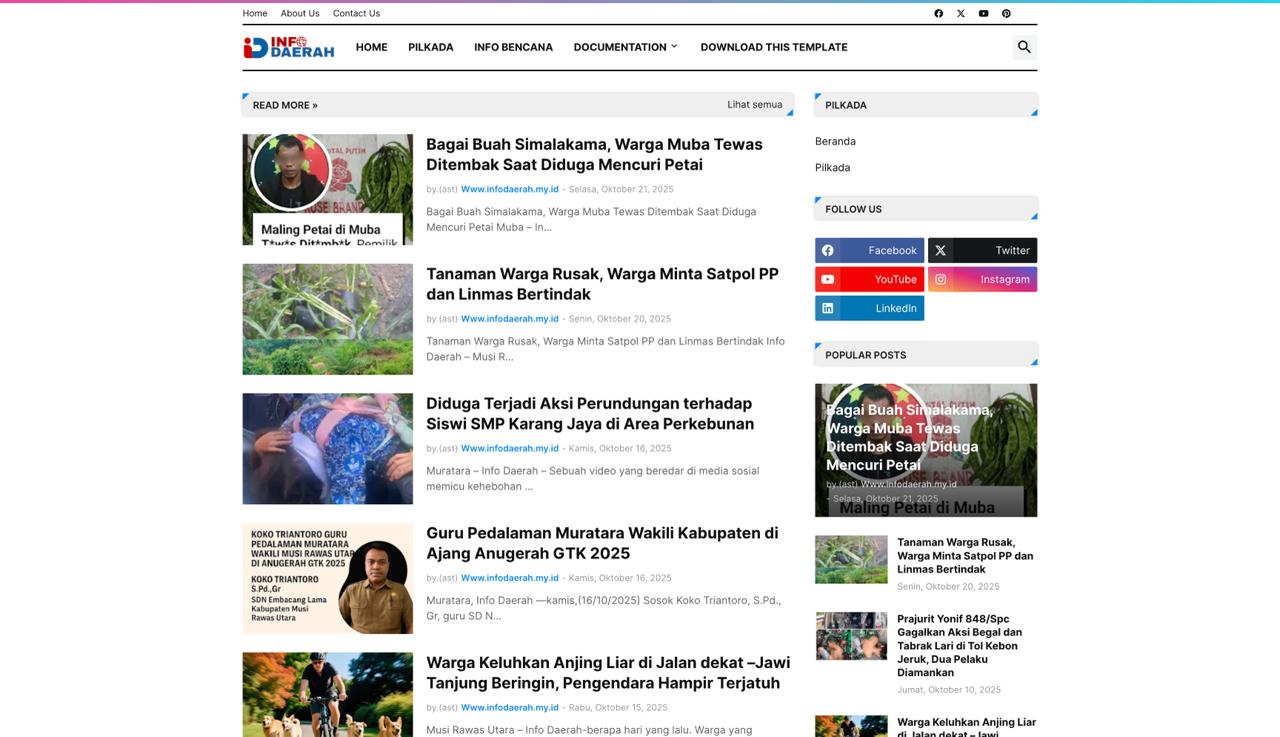Select PILKADA in the navigation bar
1280x737 pixels.
click(x=430, y=46)
